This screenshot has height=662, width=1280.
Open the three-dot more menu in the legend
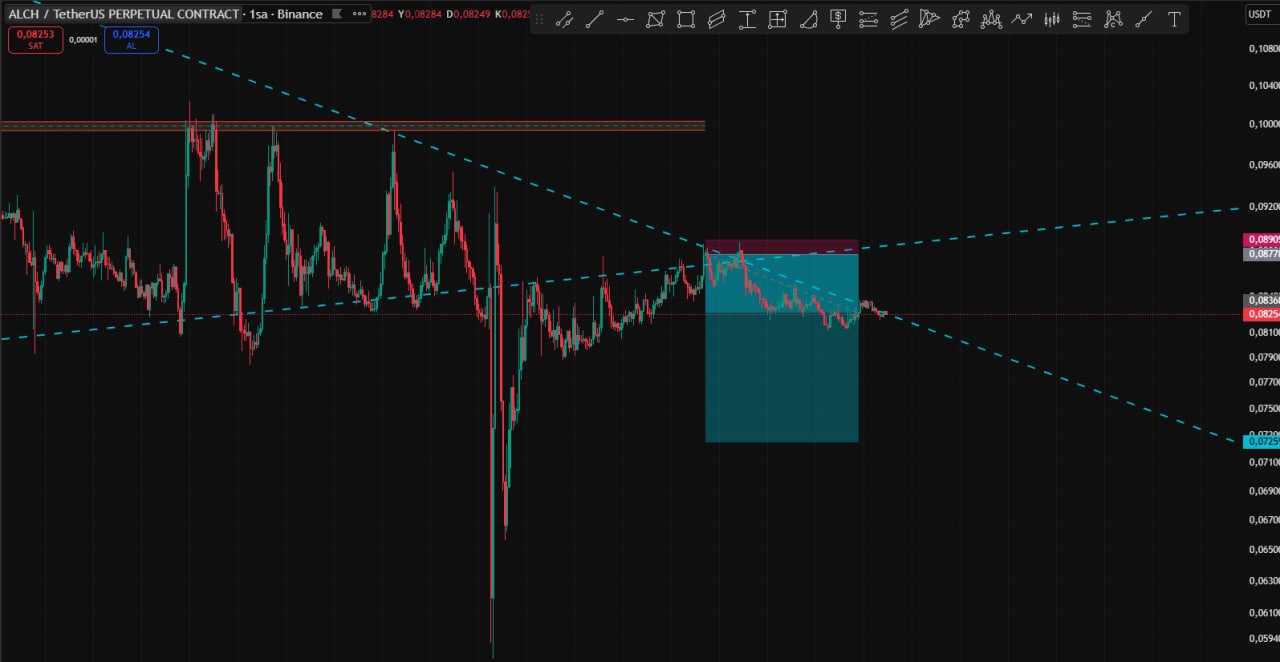tap(359, 14)
